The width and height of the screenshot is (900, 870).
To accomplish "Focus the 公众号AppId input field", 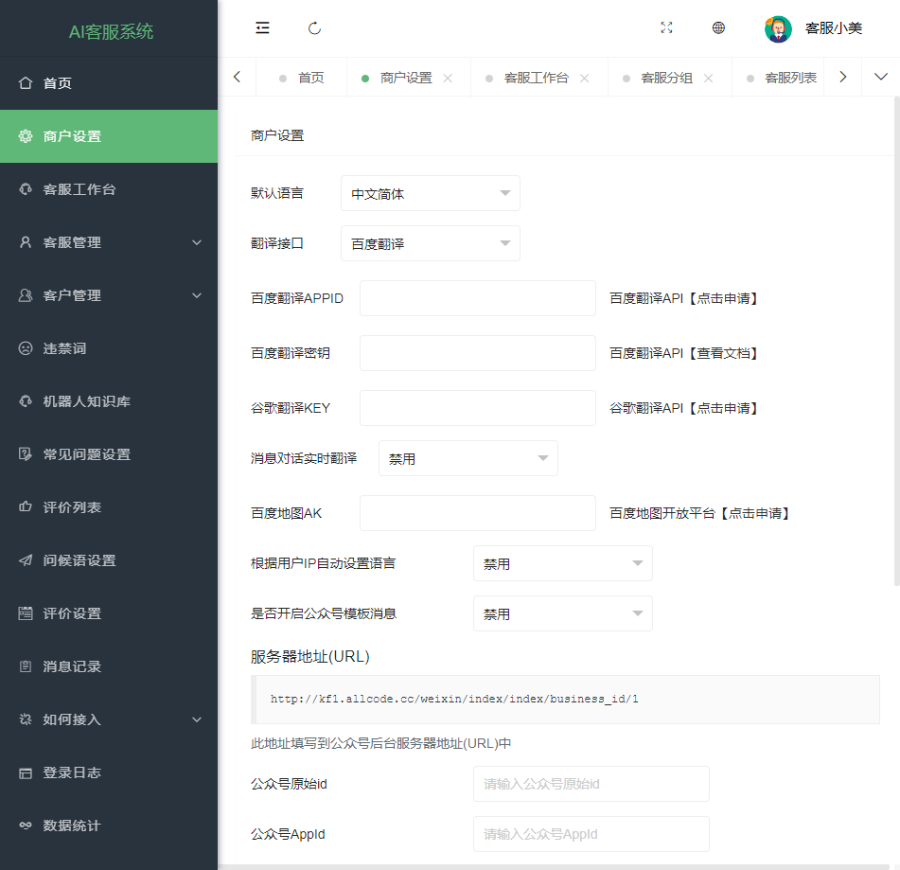I will point(591,834).
